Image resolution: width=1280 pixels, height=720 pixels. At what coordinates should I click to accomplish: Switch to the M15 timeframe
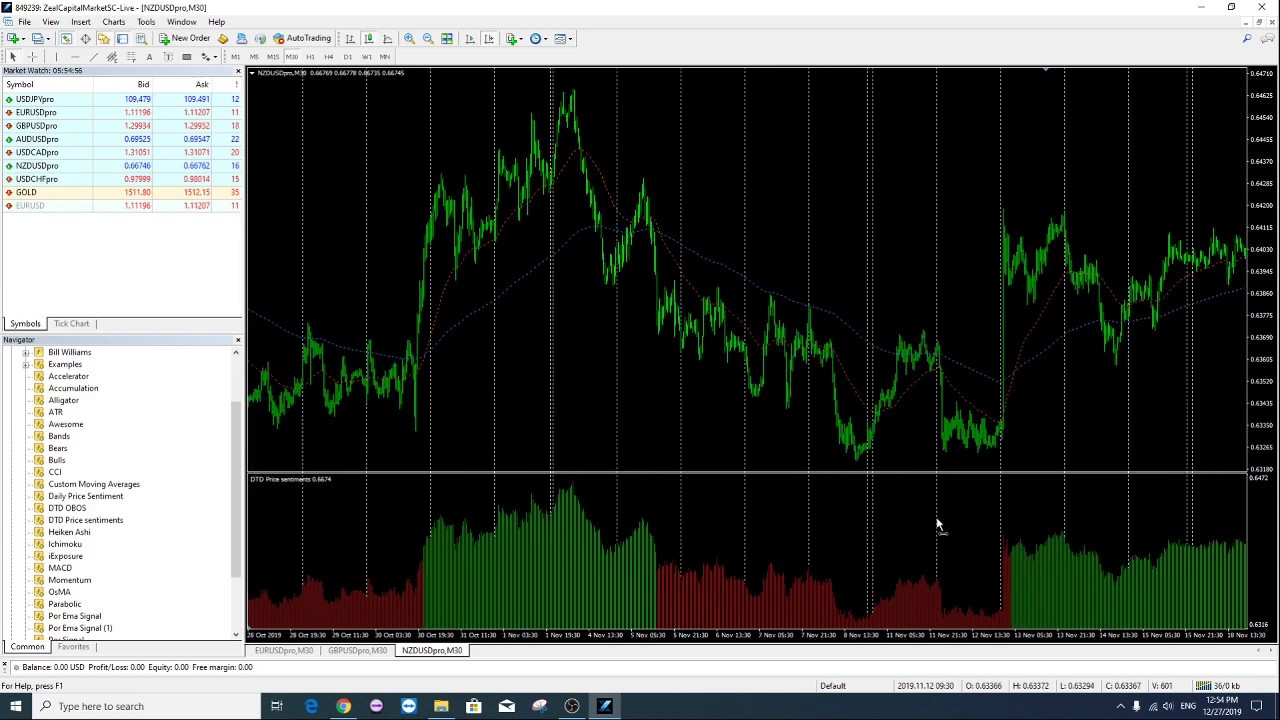(x=272, y=57)
